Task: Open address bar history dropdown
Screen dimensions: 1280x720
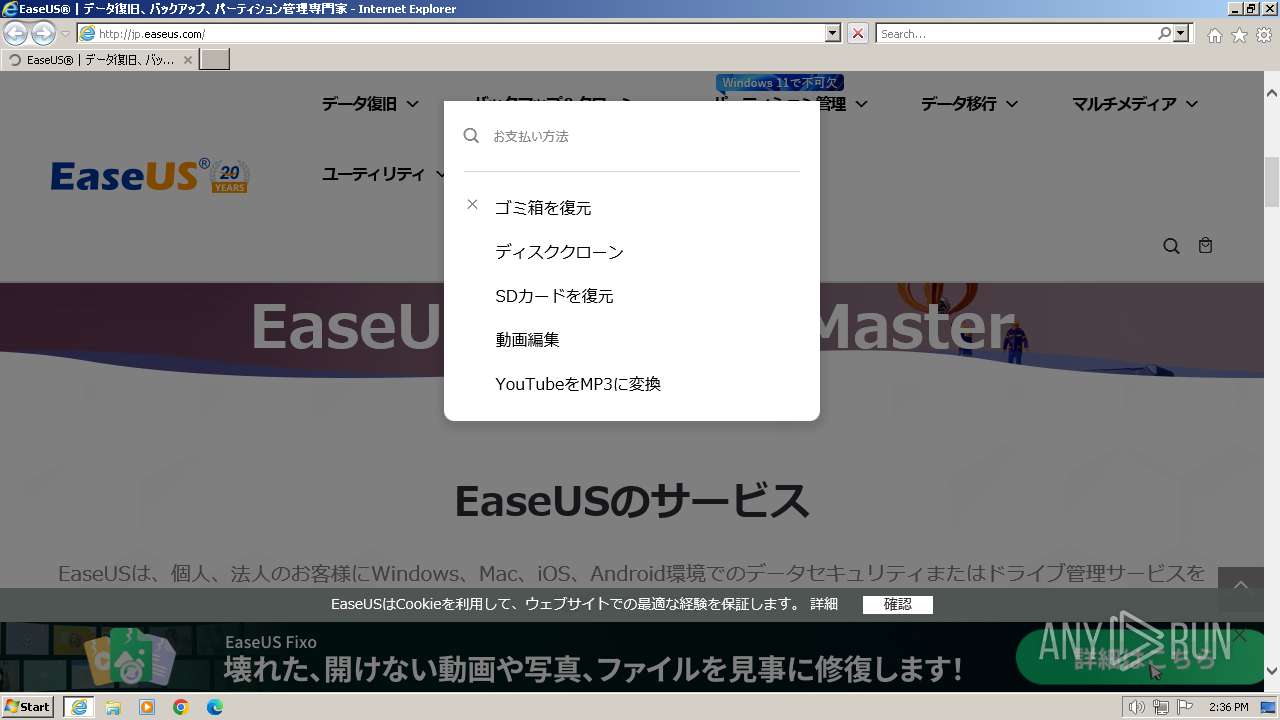Action: (x=833, y=34)
